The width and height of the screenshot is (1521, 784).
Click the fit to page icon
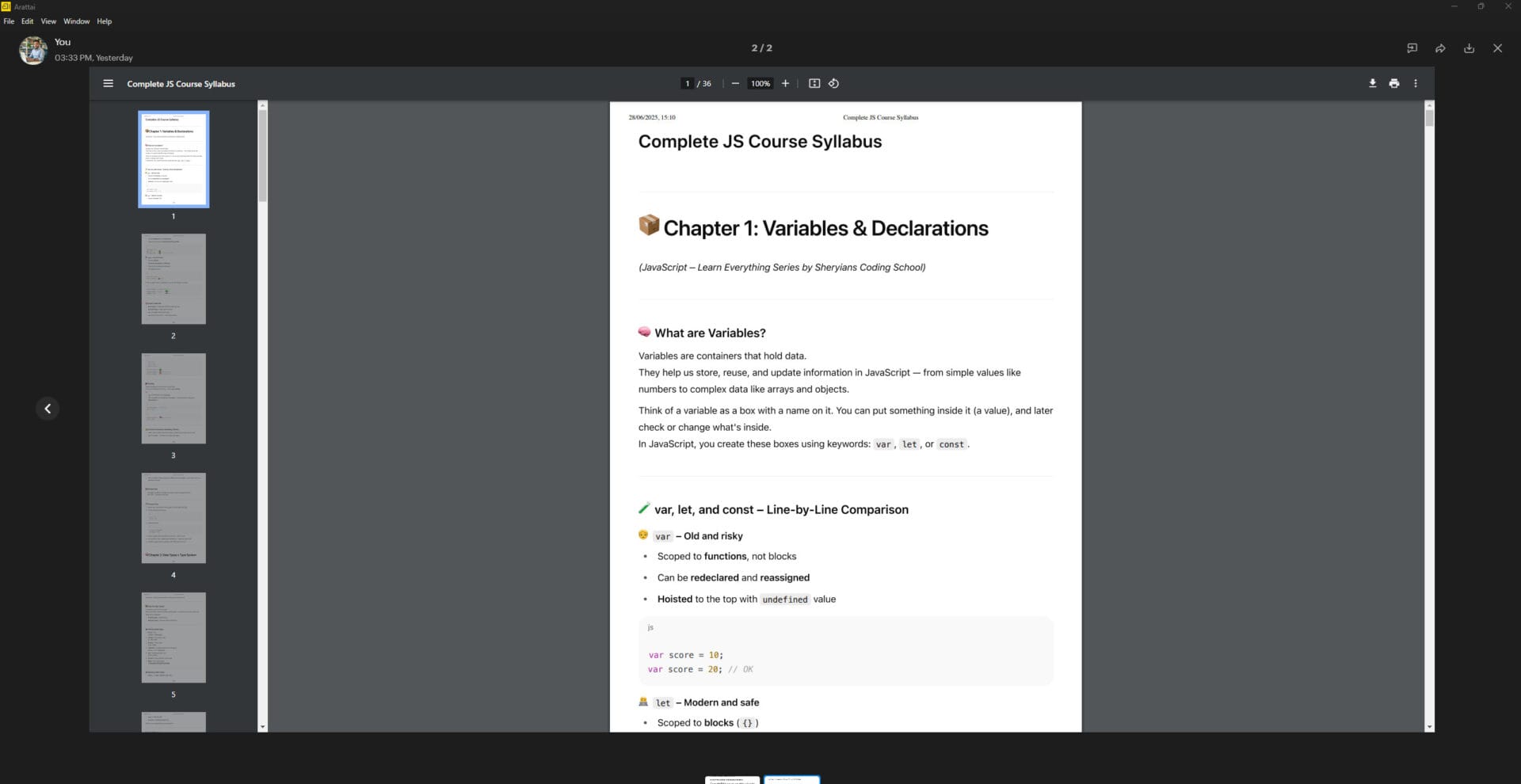(x=814, y=83)
